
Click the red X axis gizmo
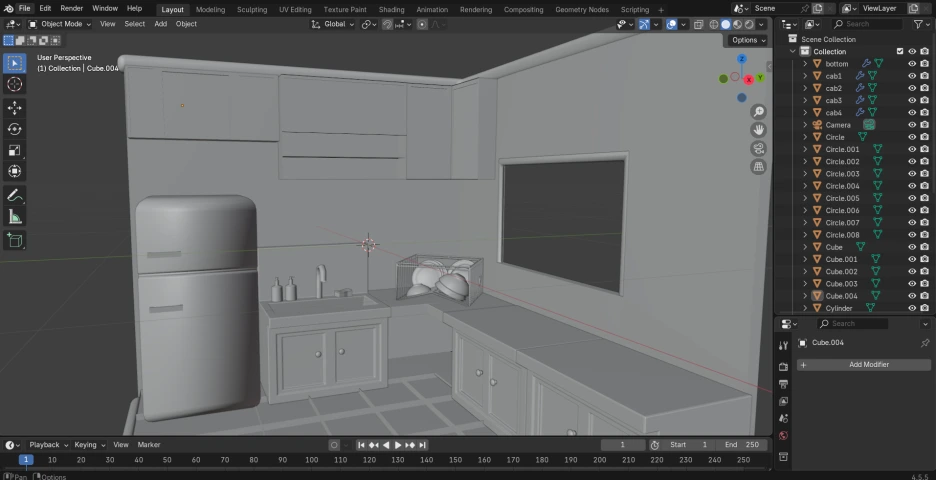pos(748,80)
